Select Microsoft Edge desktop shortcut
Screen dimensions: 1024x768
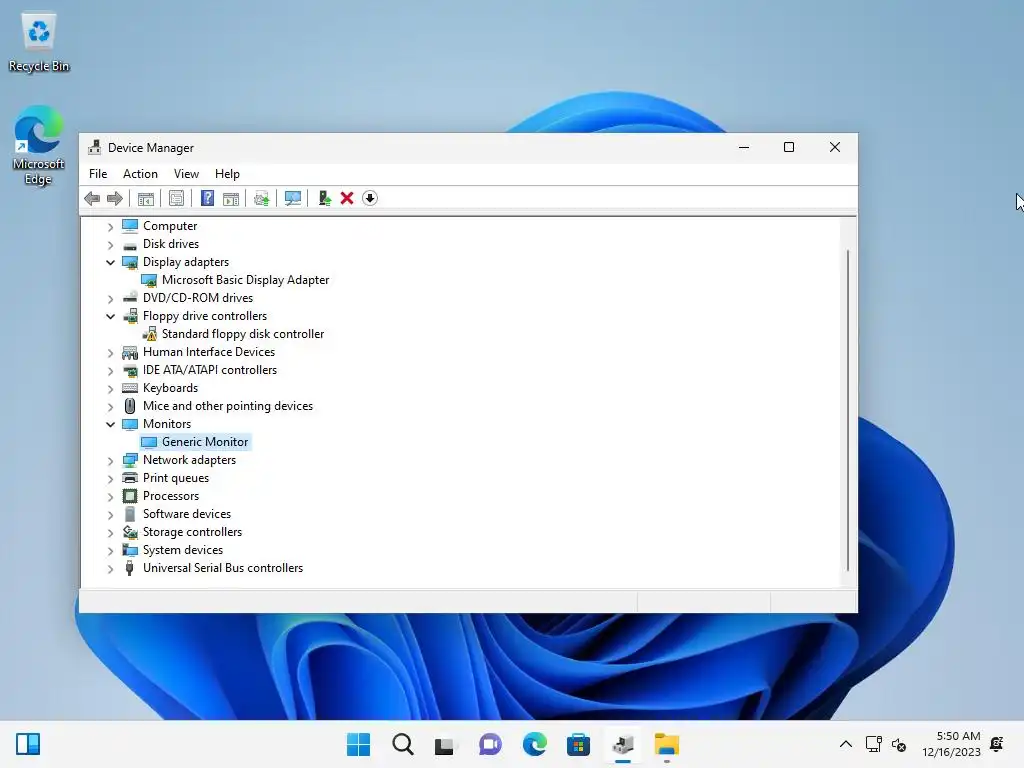39,145
